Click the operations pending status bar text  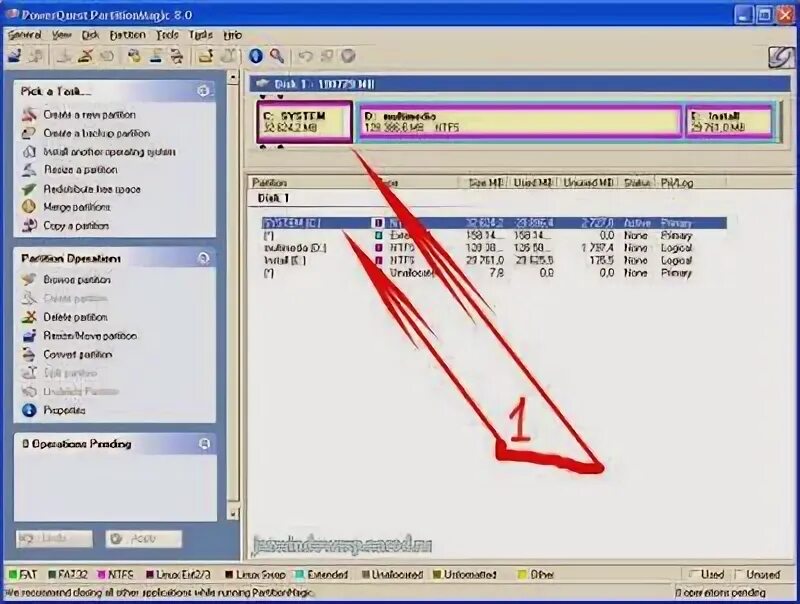point(720,593)
